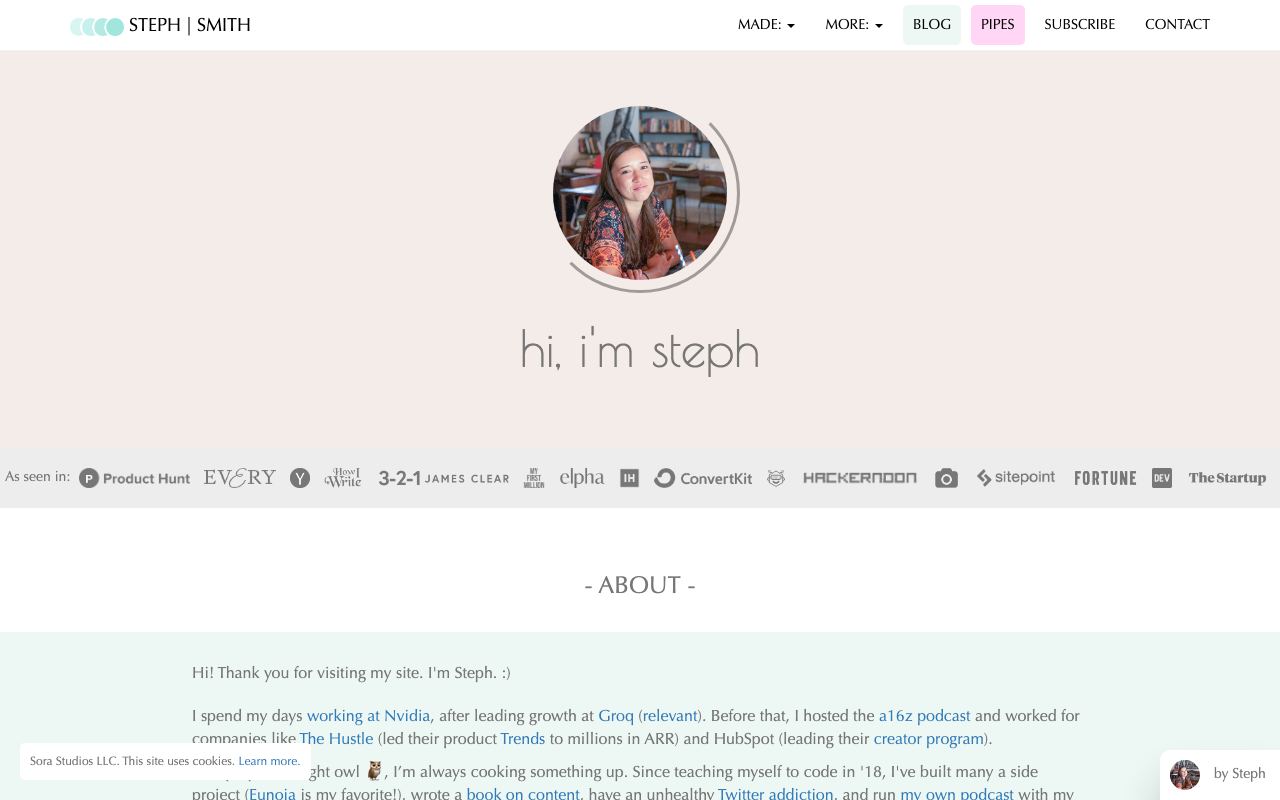The image size is (1280, 800).
Task: Follow the 'working at Nvidia' link
Action: [368, 716]
